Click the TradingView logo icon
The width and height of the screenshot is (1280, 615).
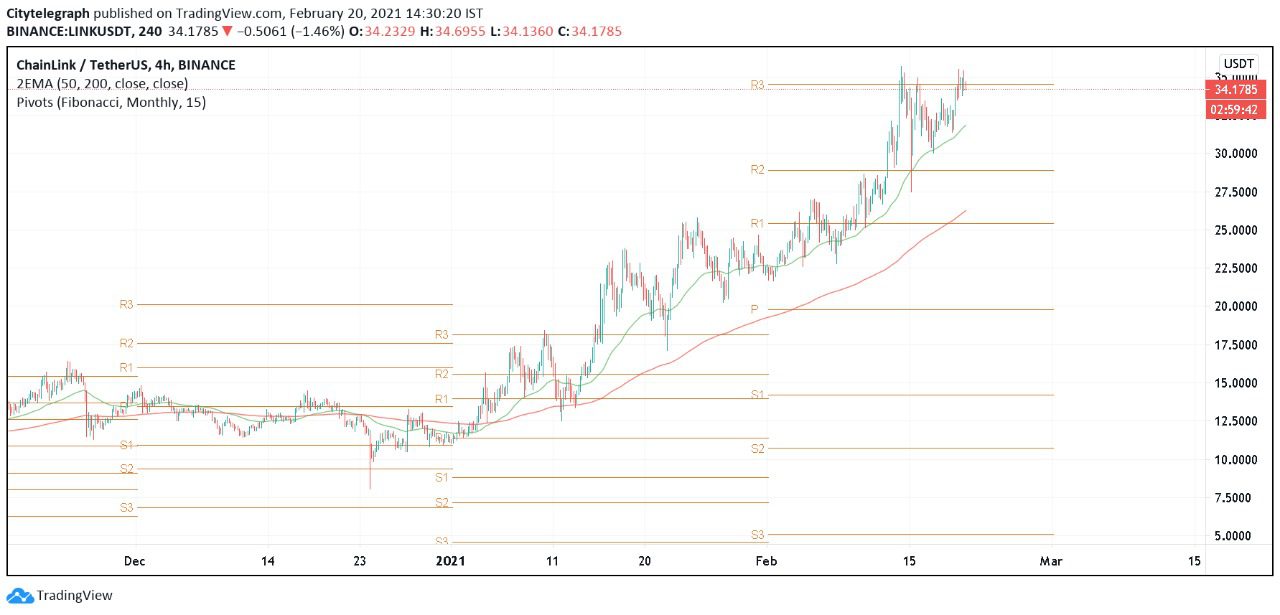point(20,596)
